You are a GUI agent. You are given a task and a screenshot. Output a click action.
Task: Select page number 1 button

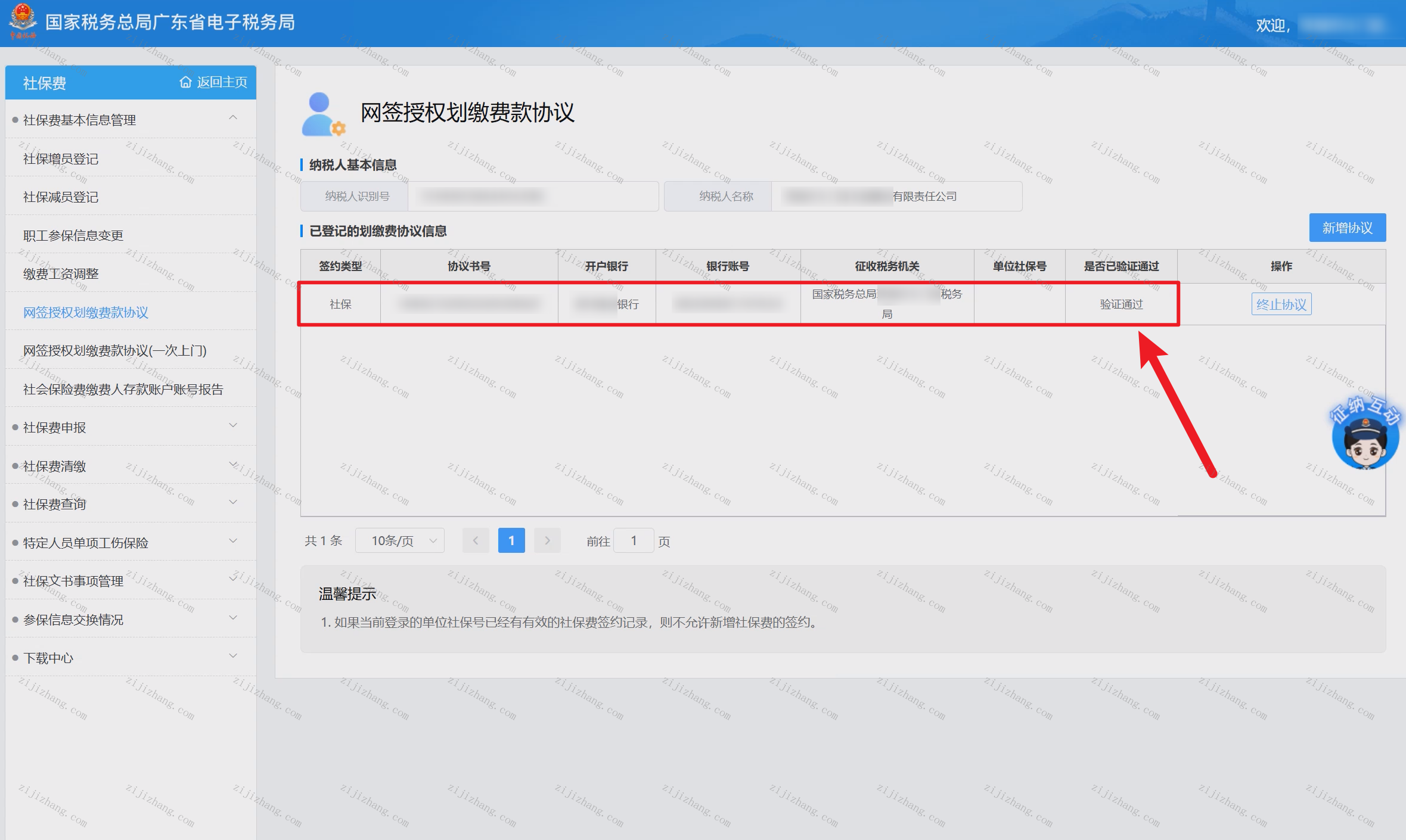[511, 541]
